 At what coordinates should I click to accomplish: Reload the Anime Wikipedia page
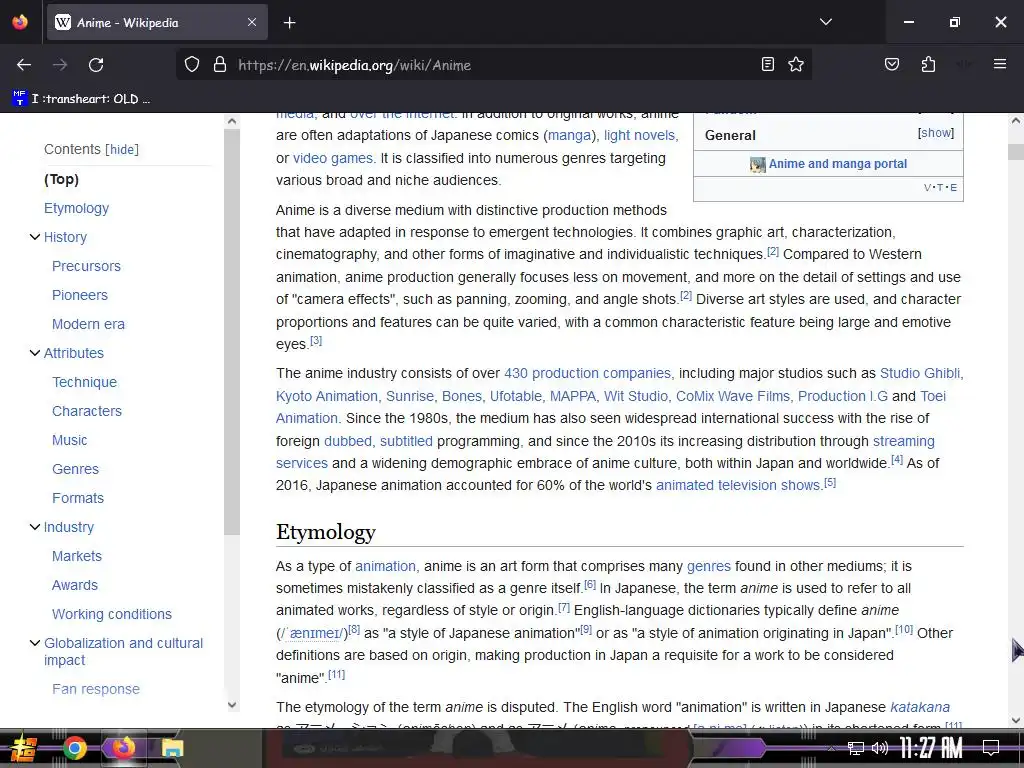tap(96, 65)
